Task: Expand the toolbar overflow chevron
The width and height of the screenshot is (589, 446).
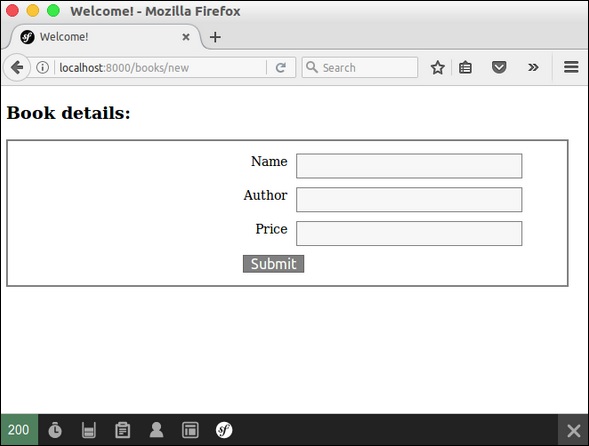Action: point(533,68)
